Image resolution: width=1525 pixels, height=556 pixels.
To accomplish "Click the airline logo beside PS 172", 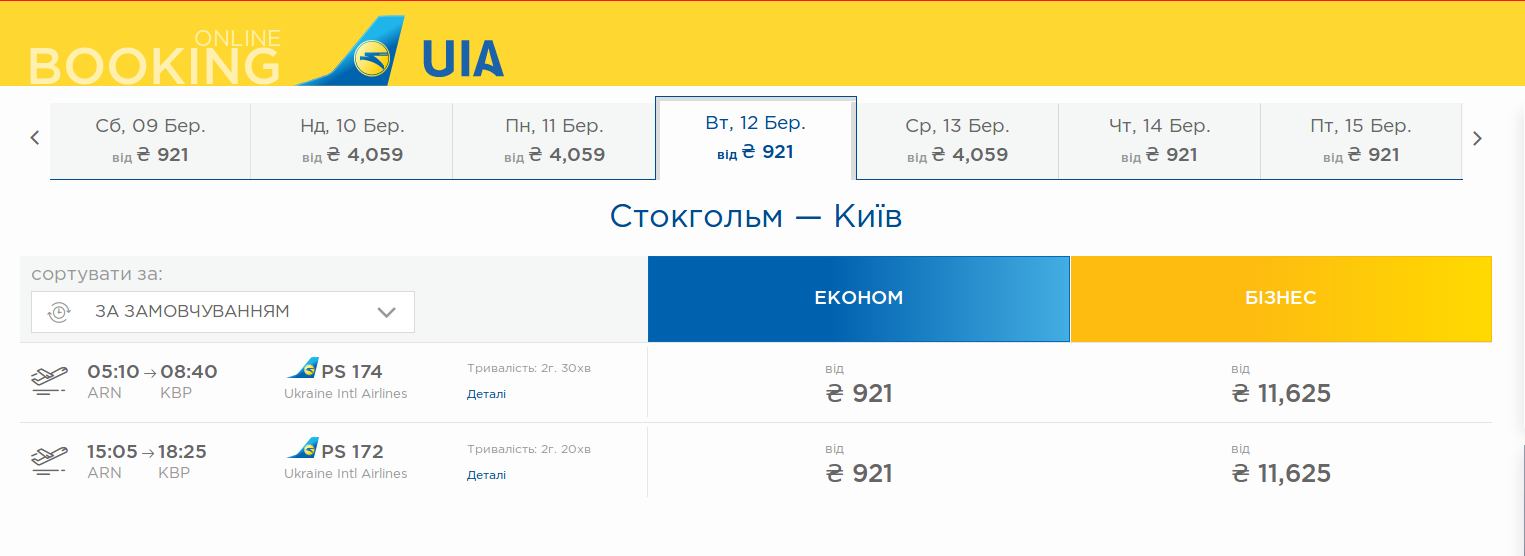I will (x=302, y=450).
